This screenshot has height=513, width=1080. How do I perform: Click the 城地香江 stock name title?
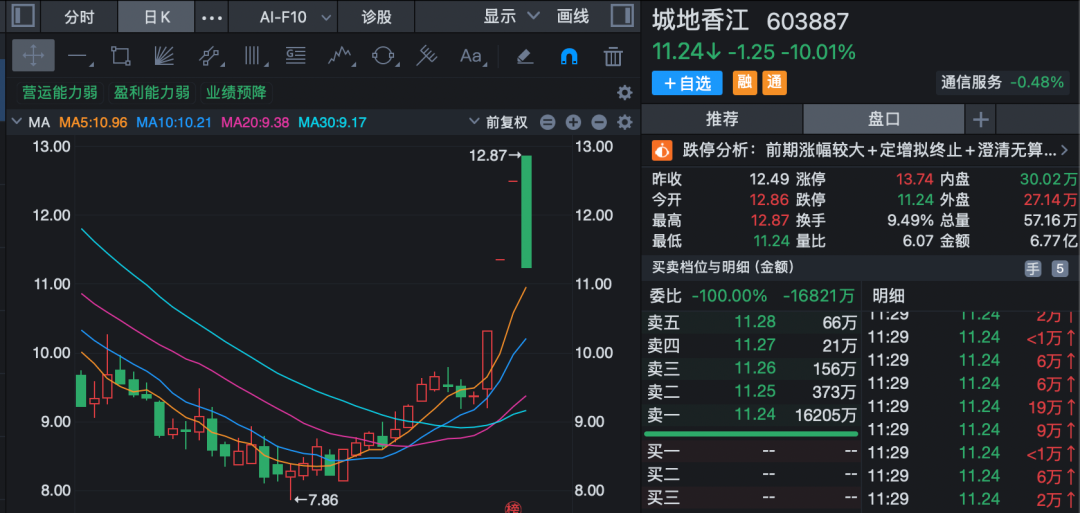[x=700, y=21]
